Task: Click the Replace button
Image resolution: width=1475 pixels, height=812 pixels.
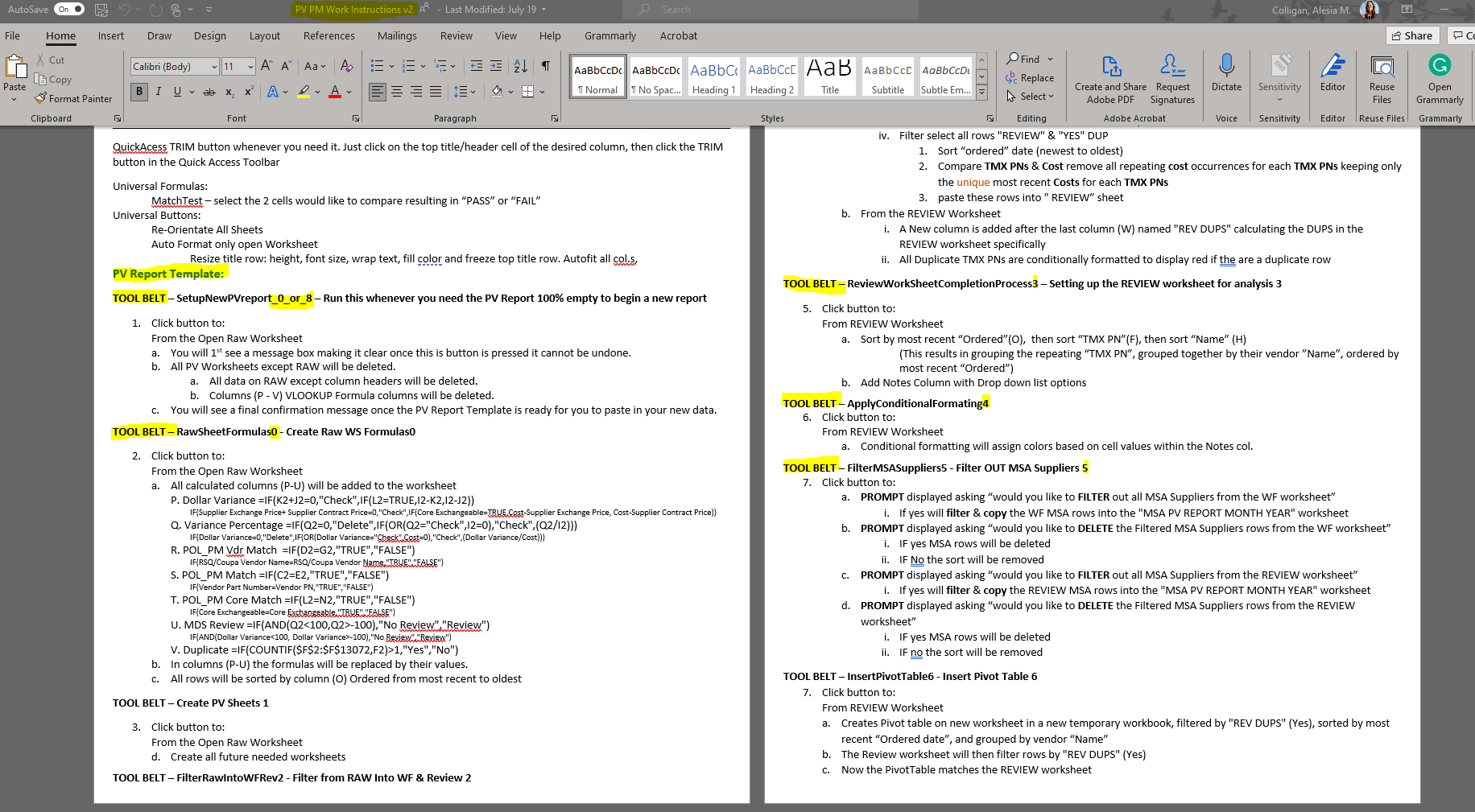Action: 1030,78
